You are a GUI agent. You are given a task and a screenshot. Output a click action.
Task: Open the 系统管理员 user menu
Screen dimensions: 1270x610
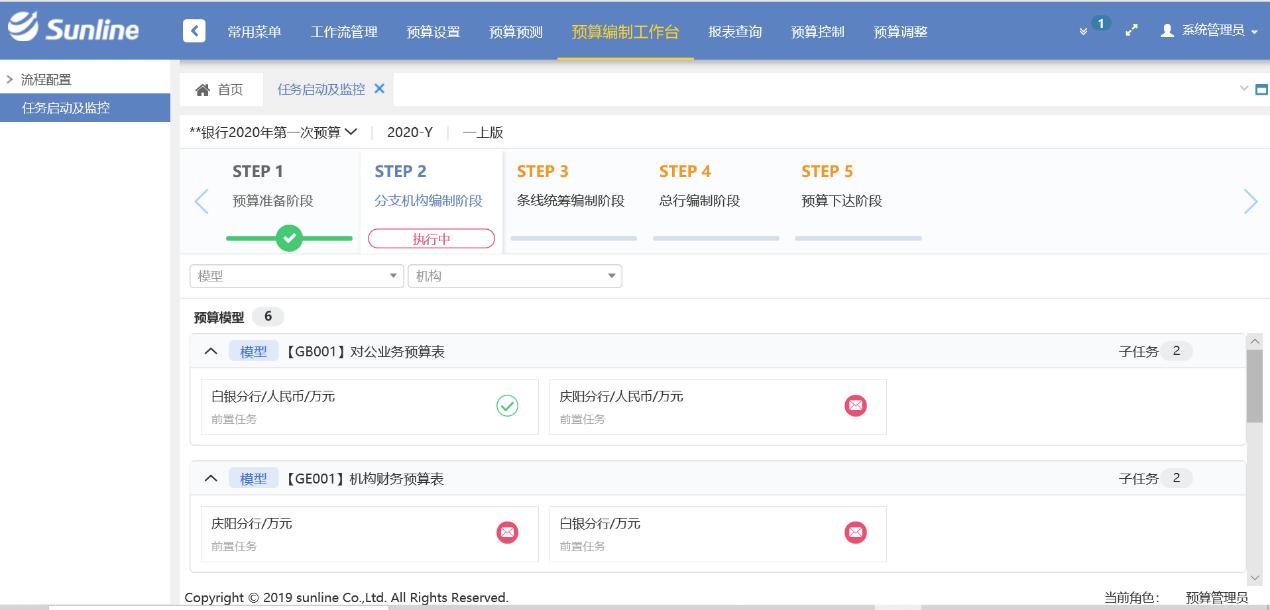pyautogui.click(x=1208, y=31)
